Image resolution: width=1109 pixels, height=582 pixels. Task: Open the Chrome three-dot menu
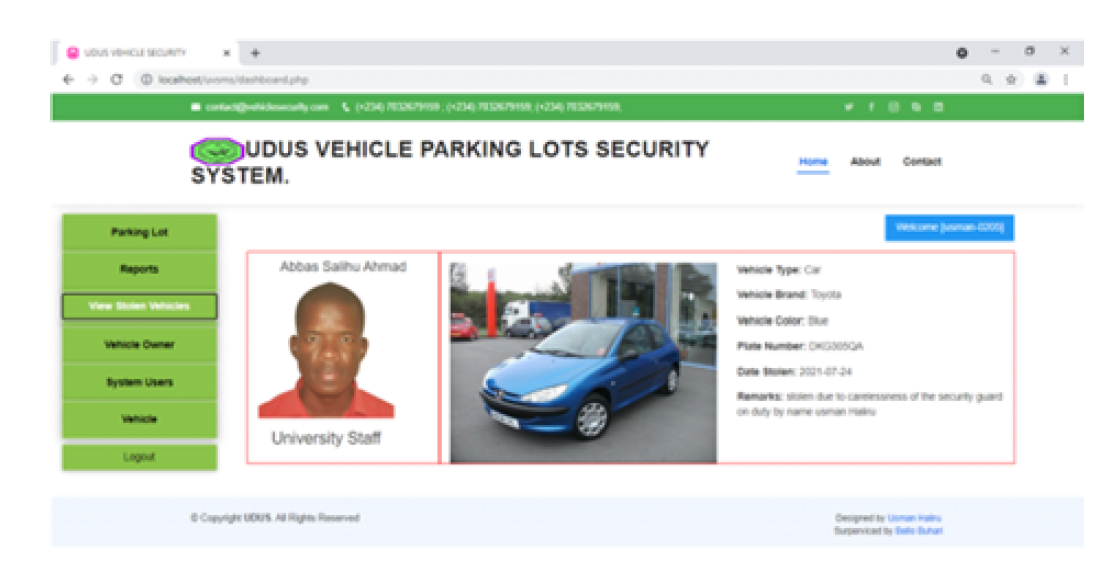coord(1066,80)
